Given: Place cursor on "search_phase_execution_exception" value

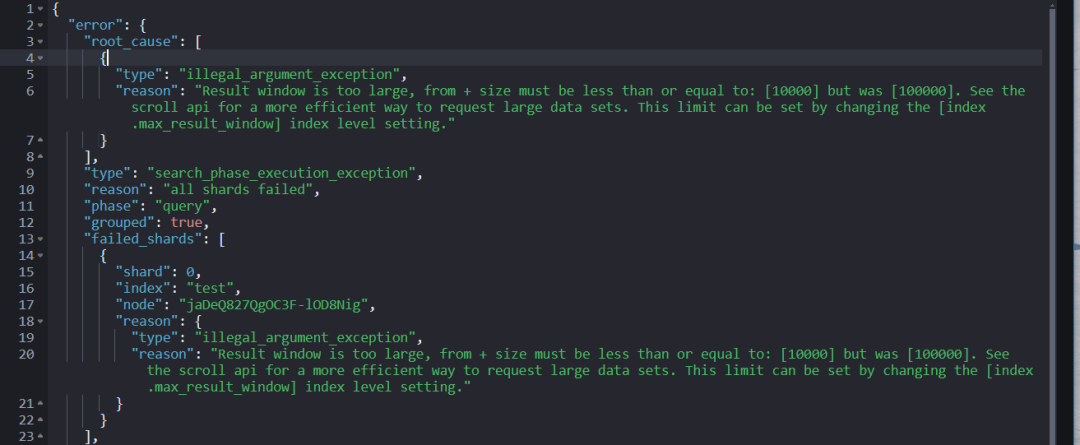Looking at the screenshot, I should coord(281,173).
